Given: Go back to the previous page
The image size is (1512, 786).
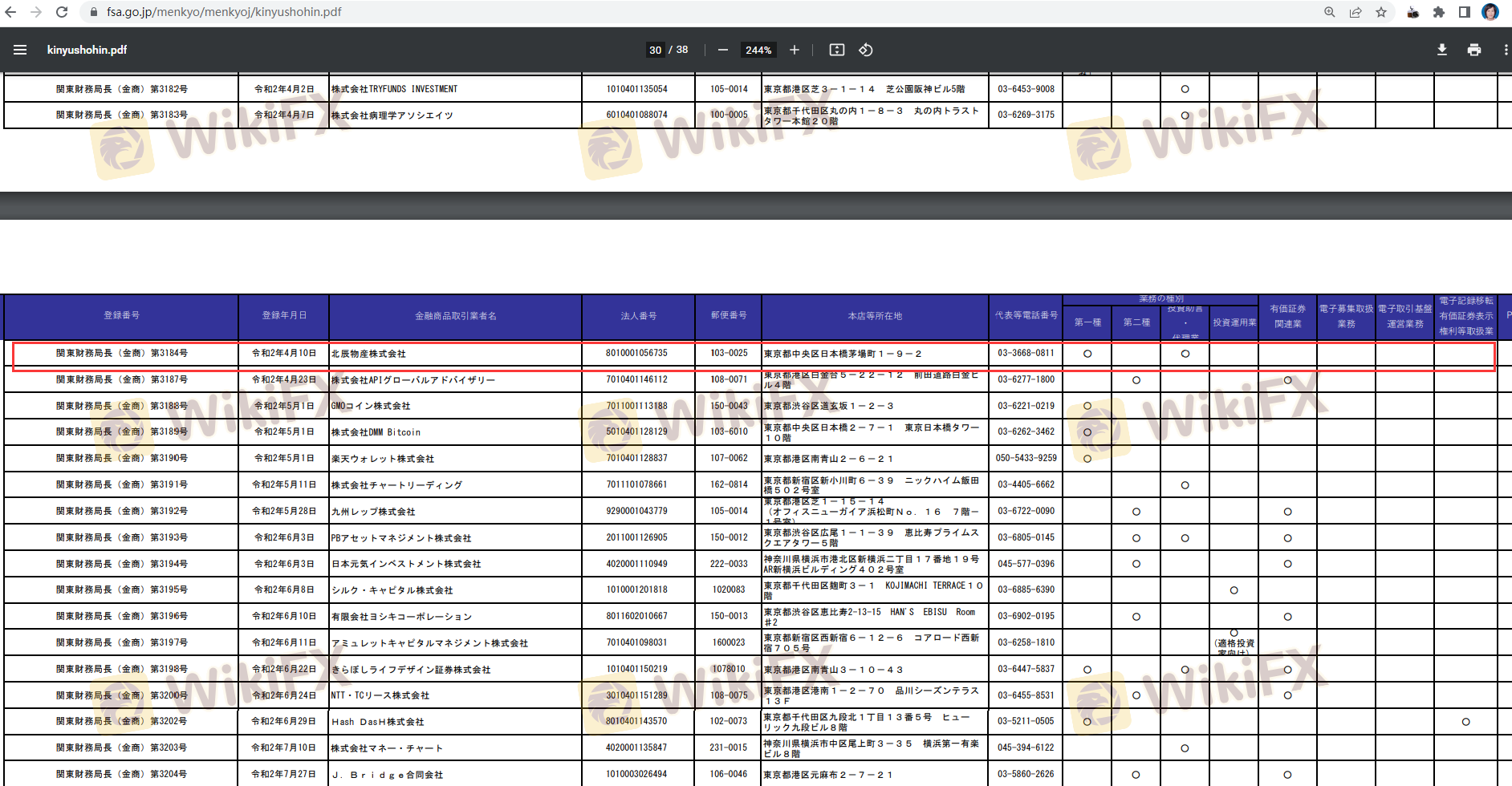Looking at the screenshot, I should 10,12.
